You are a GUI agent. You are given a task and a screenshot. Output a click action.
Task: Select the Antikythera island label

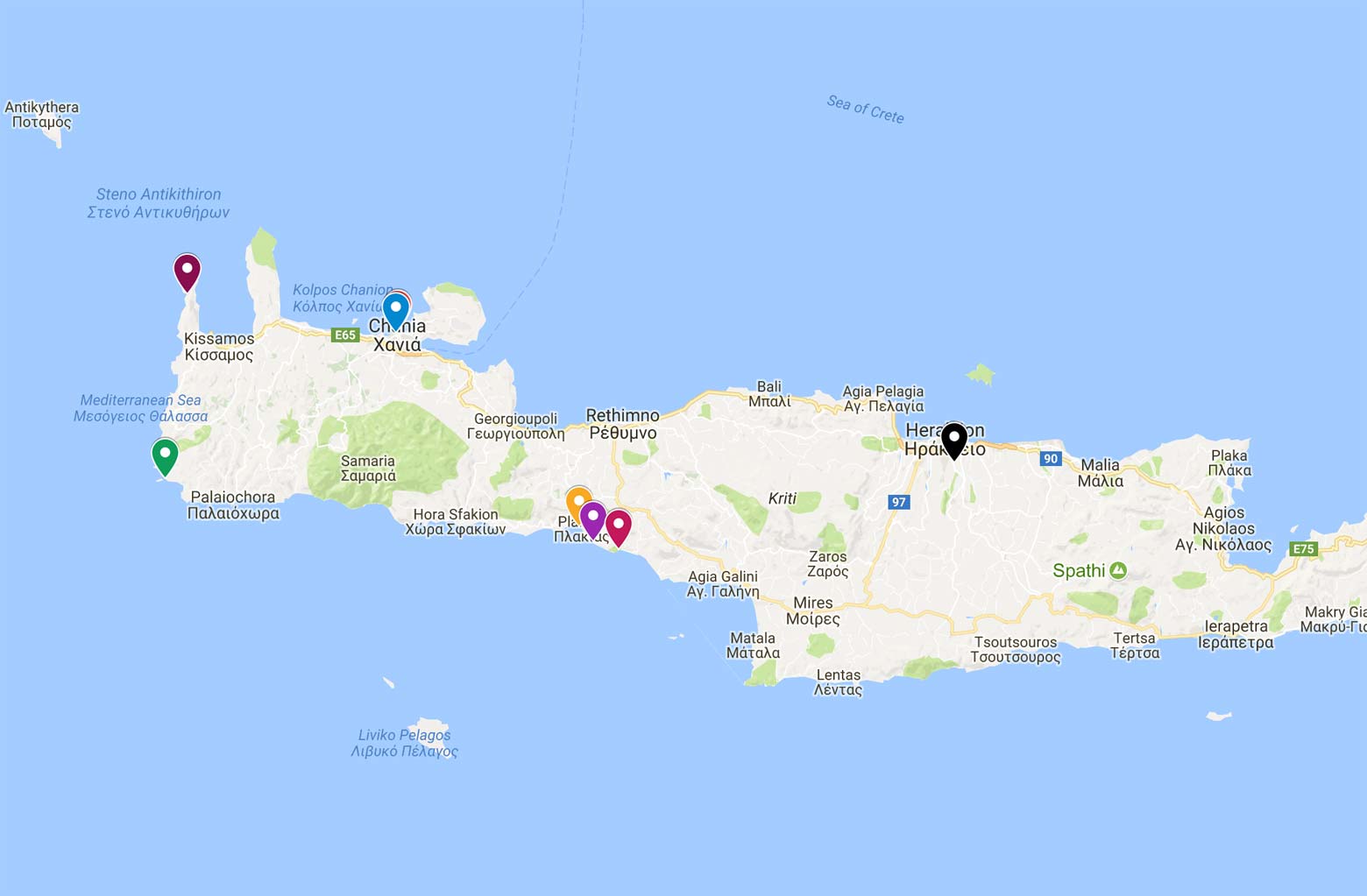pyautogui.click(x=42, y=115)
